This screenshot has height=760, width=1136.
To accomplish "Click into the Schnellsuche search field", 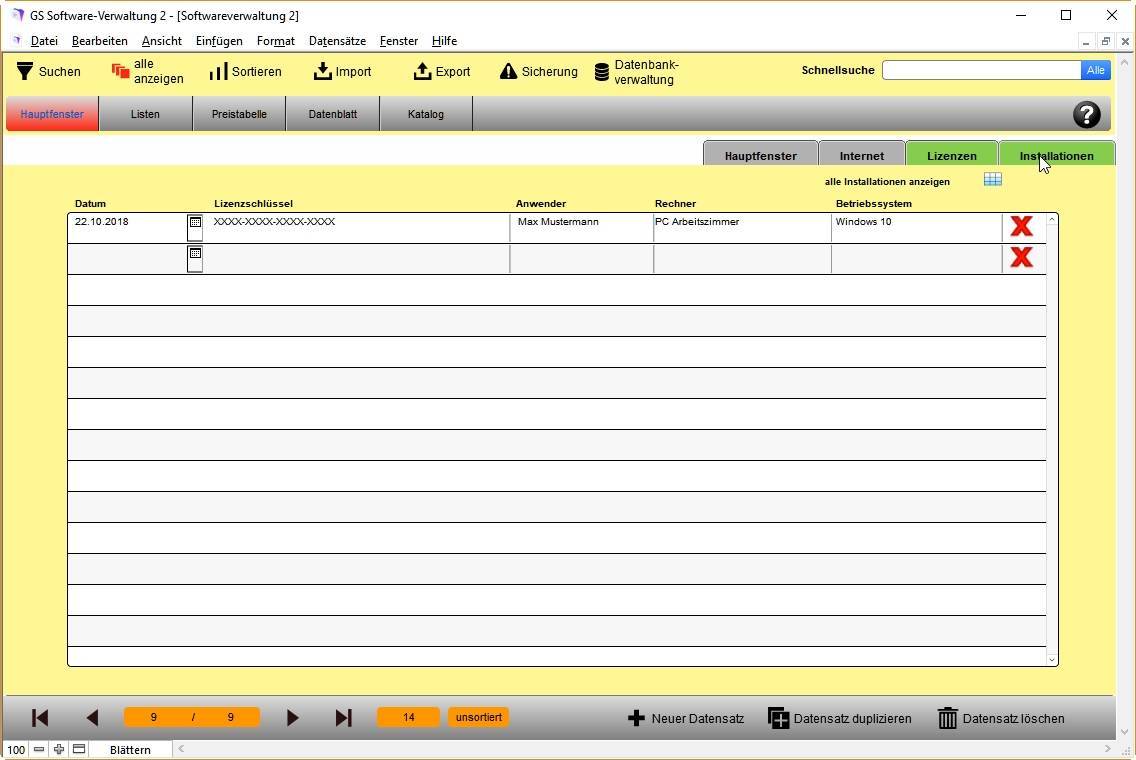I will [980, 70].
